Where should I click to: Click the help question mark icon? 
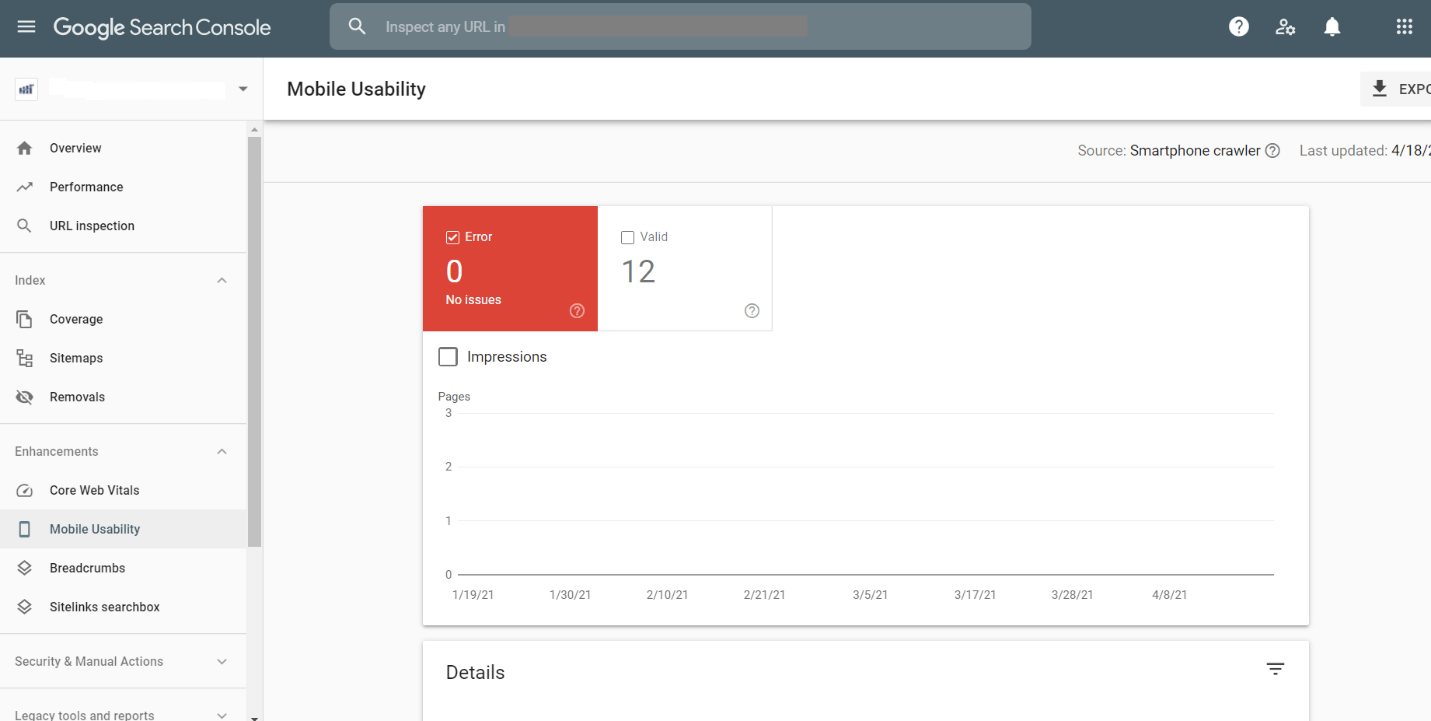[1238, 26]
